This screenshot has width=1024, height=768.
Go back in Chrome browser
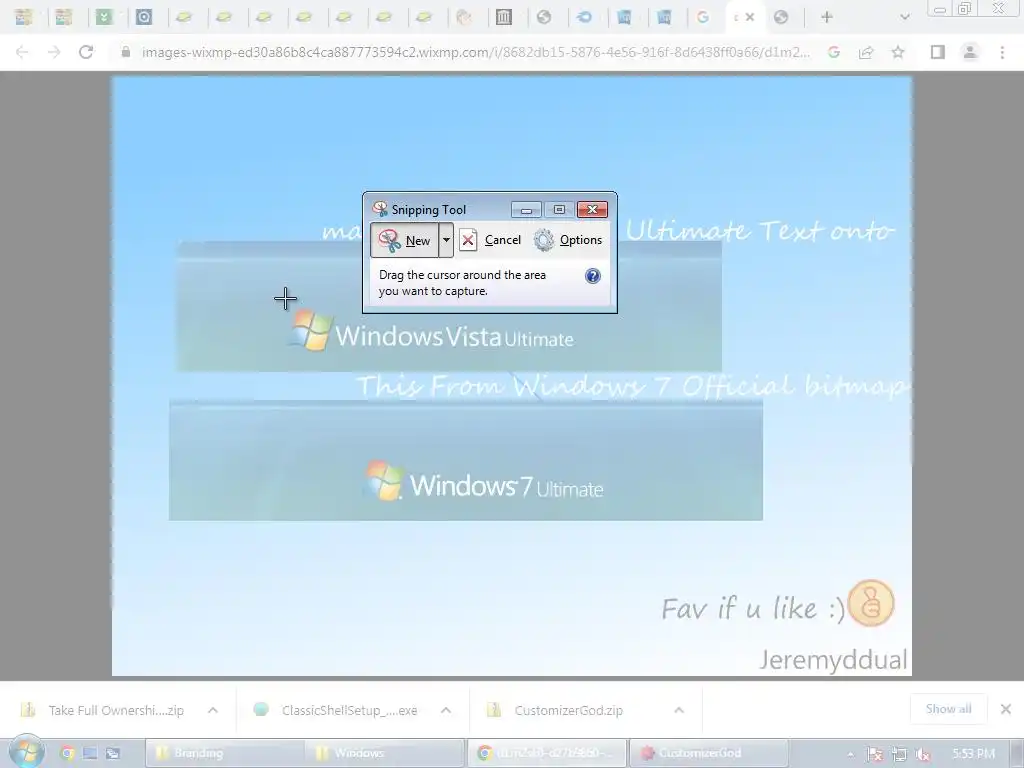point(22,52)
